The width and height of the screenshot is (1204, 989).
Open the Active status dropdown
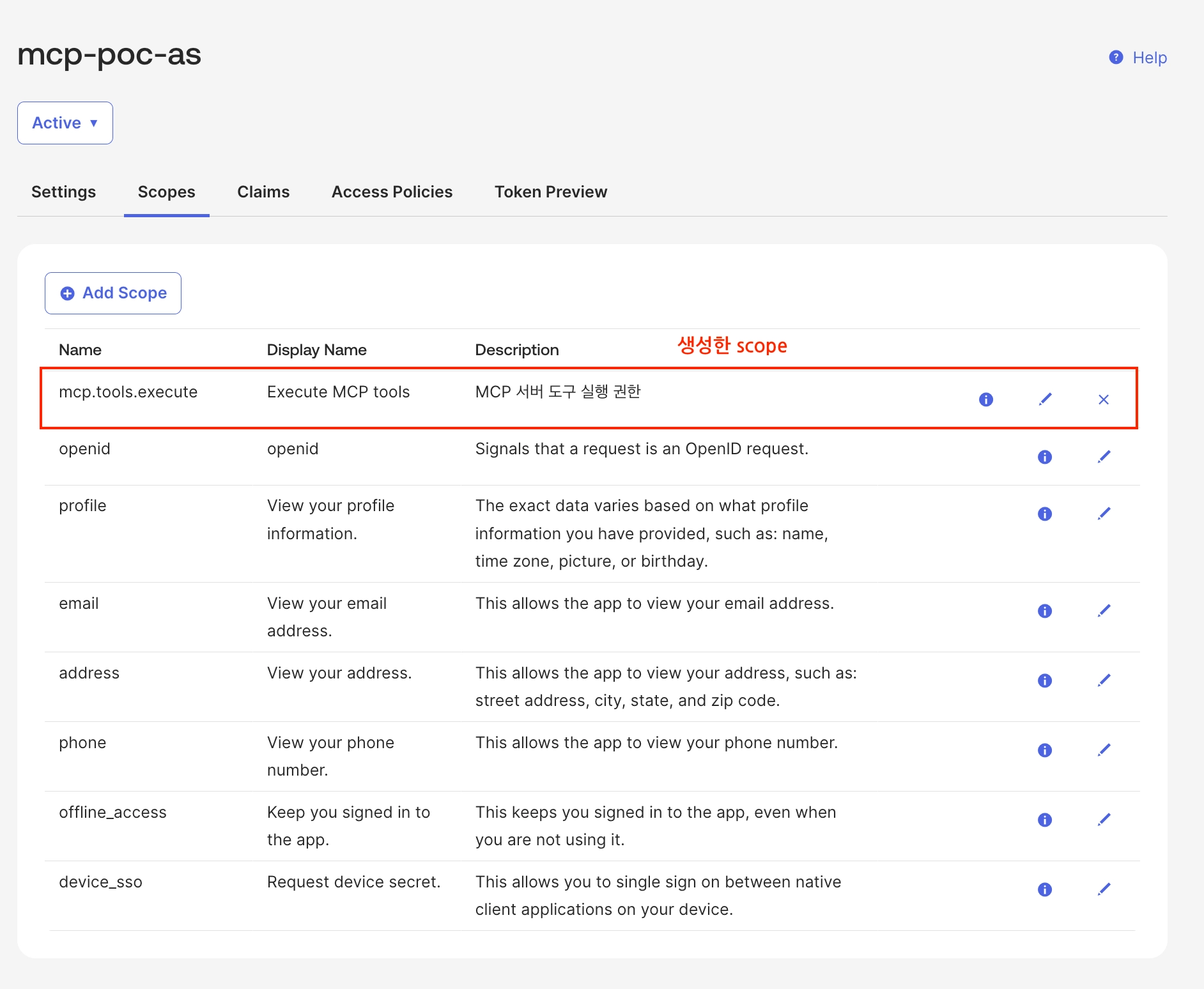tap(65, 123)
